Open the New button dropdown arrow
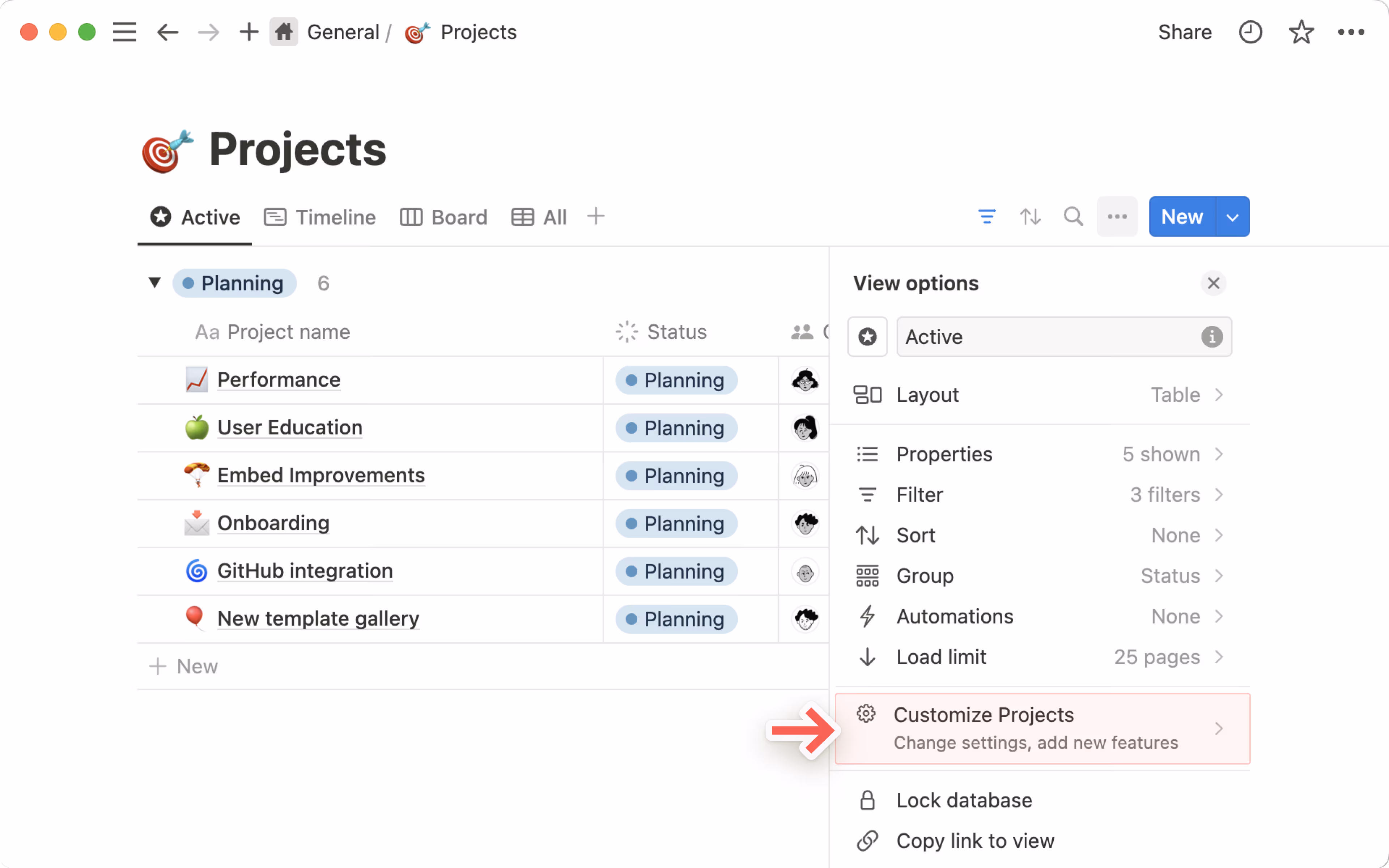1389x868 pixels. point(1233,216)
